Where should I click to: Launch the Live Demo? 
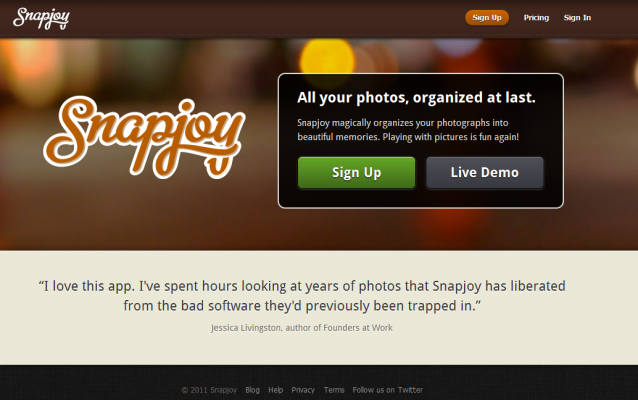click(x=485, y=173)
